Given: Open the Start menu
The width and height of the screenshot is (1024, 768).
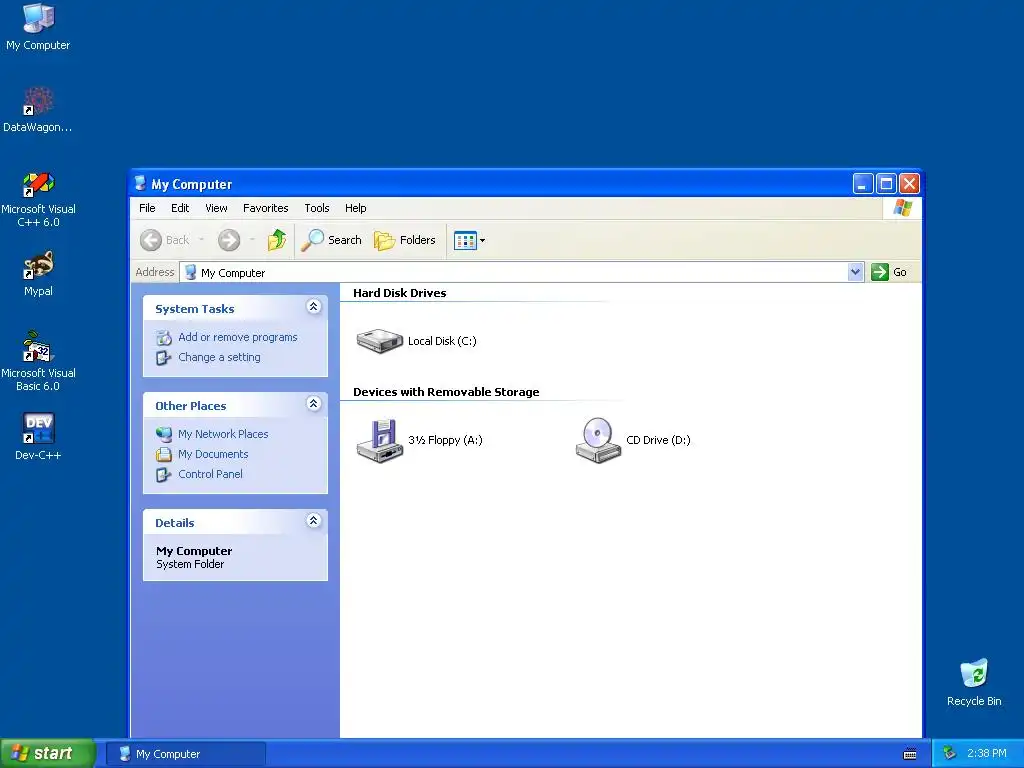Looking at the screenshot, I should [47, 753].
